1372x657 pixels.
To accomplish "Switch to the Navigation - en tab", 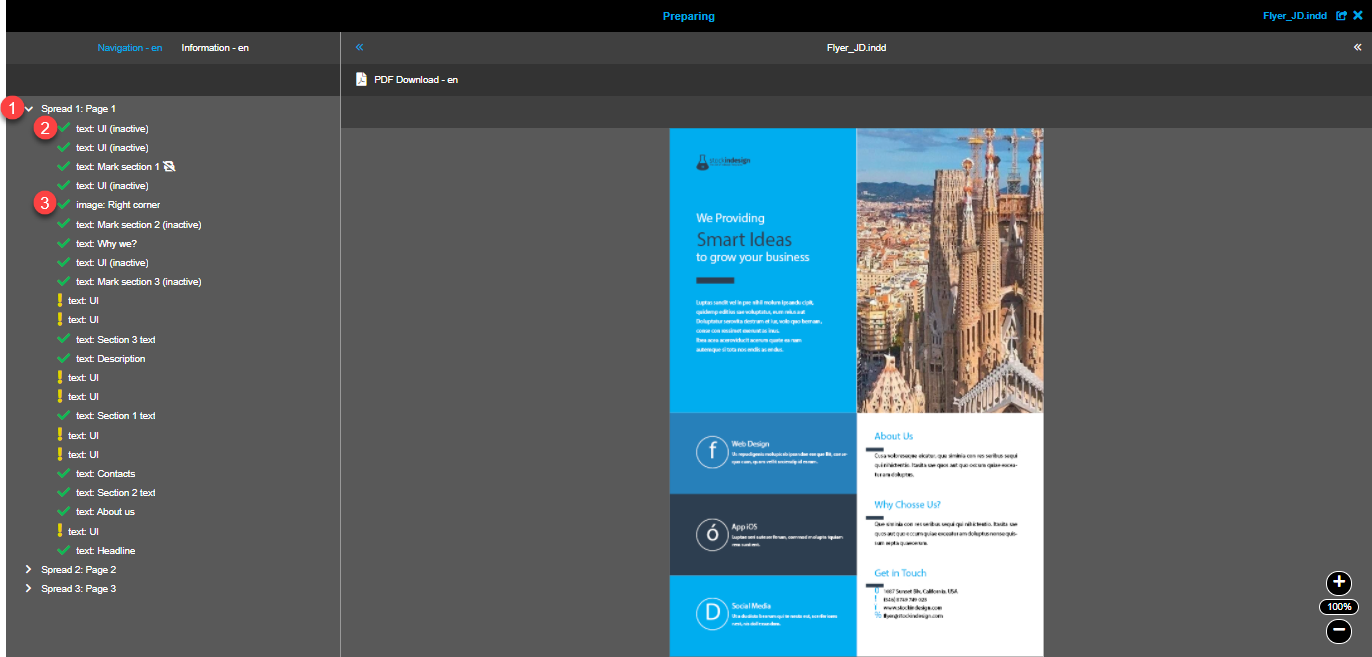I will pyautogui.click(x=130, y=47).
